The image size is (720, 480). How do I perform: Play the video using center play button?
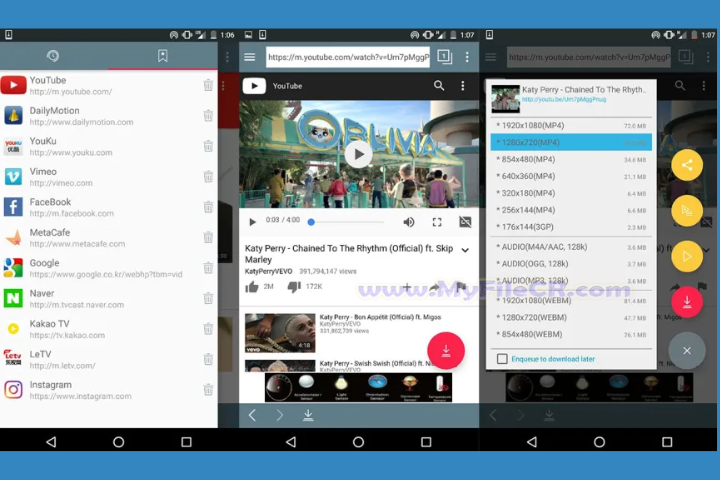pyautogui.click(x=359, y=155)
